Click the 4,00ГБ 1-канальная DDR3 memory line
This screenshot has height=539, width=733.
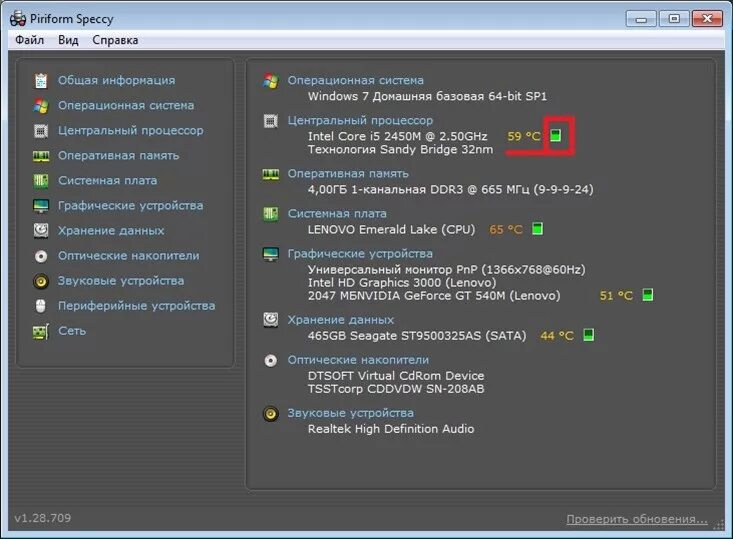(x=450, y=189)
